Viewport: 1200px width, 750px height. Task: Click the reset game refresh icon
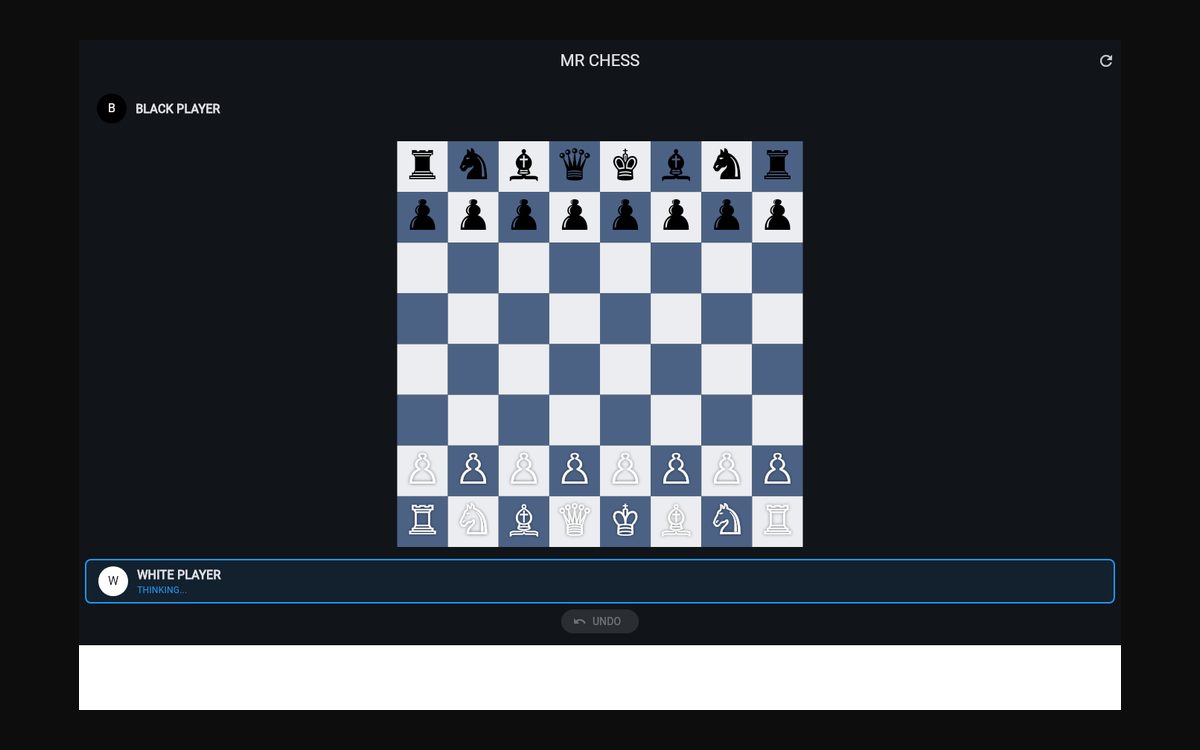1106,61
